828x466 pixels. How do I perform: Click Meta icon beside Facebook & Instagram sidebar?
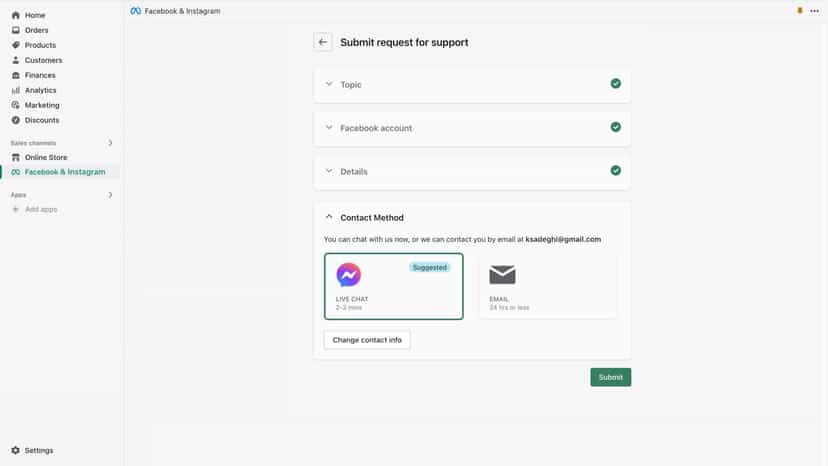[x=15, y=172]
